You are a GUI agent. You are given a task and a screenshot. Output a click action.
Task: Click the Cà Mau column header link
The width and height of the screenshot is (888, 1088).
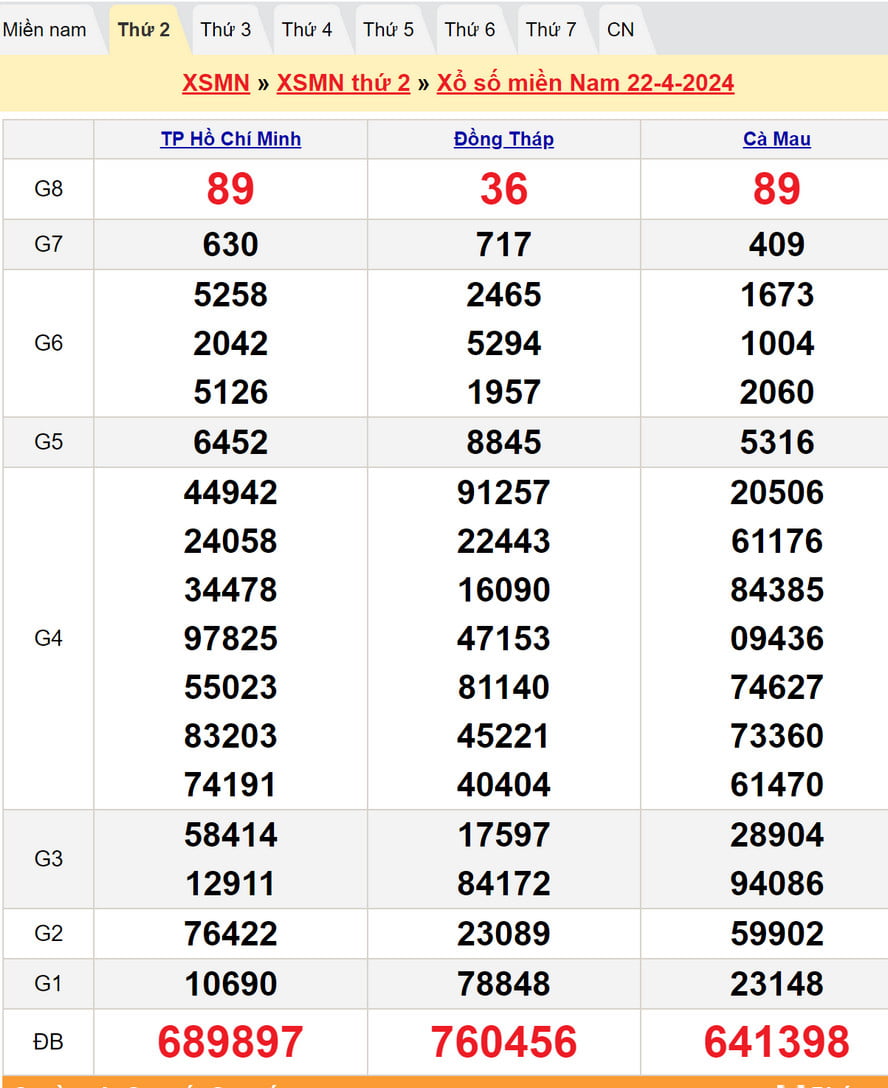click(x=776, y=140)
